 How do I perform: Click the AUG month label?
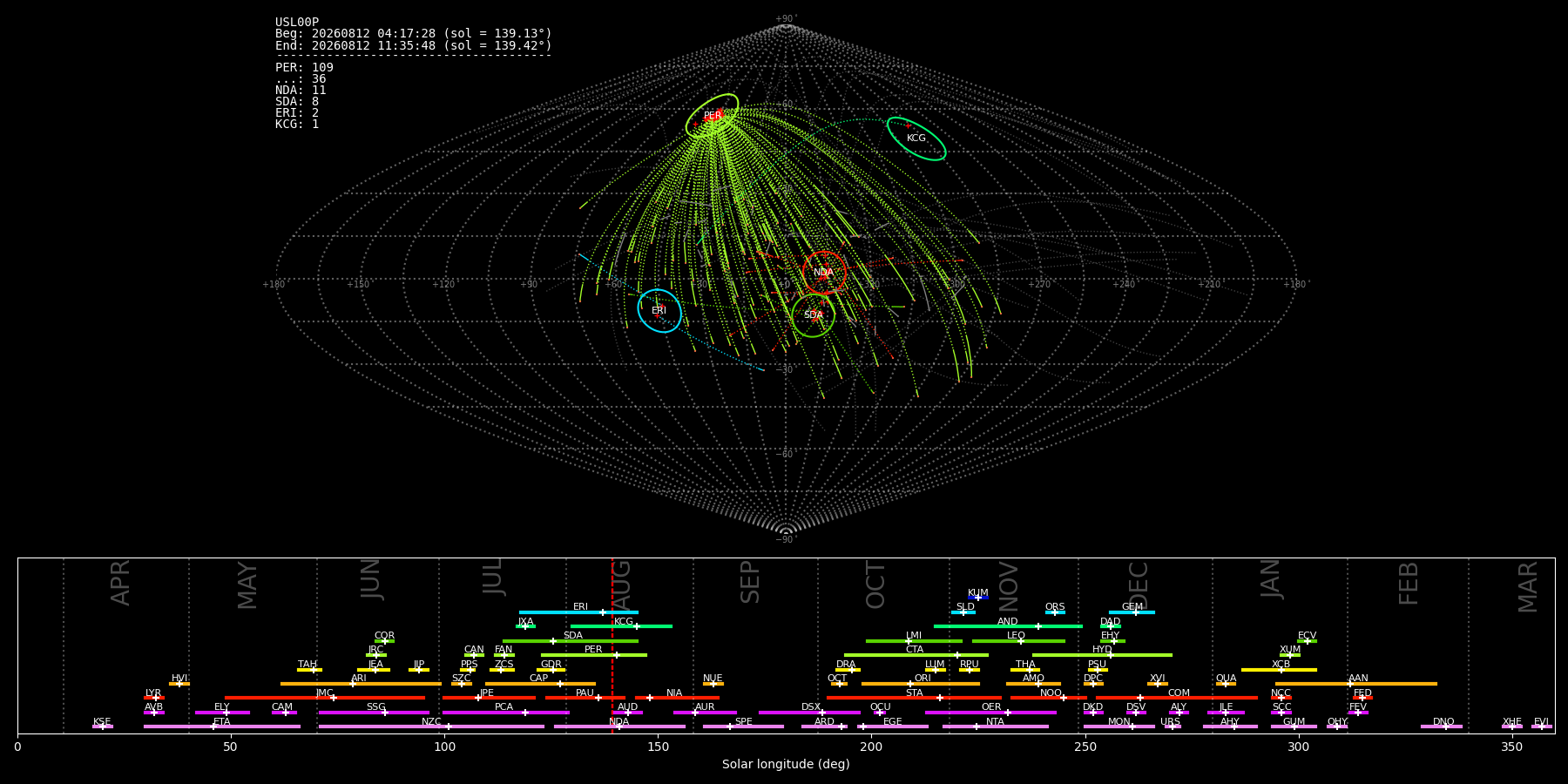(x=621, y=585)
